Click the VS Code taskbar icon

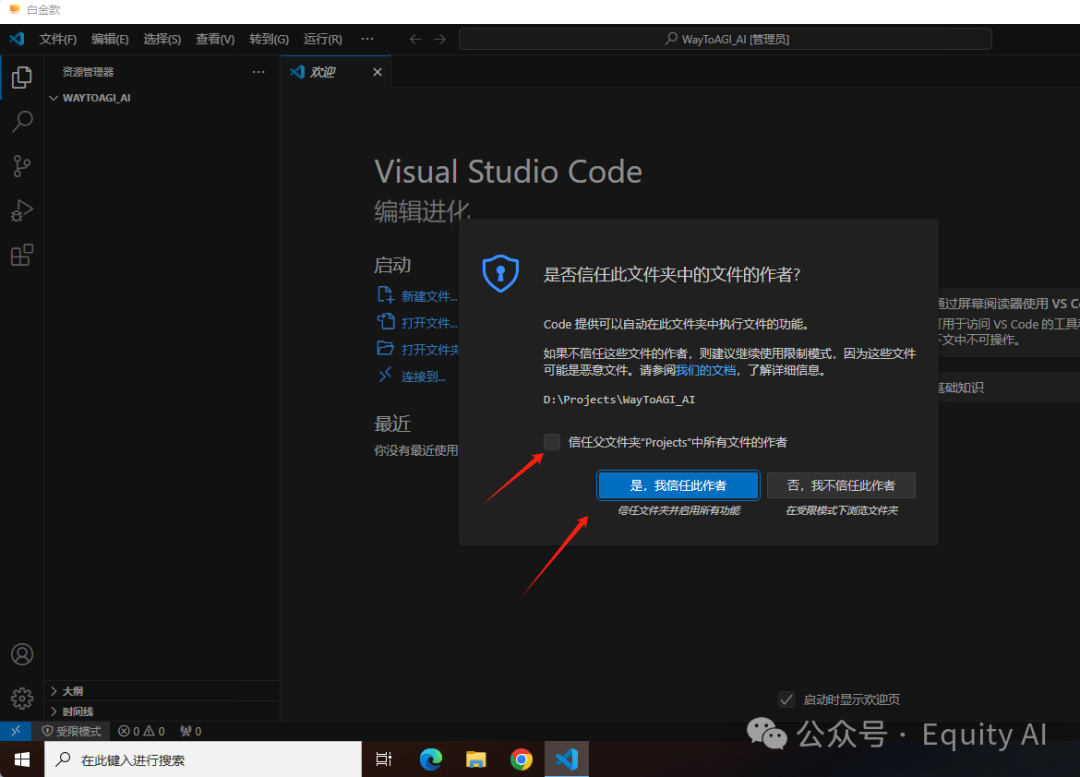[566, 759]
